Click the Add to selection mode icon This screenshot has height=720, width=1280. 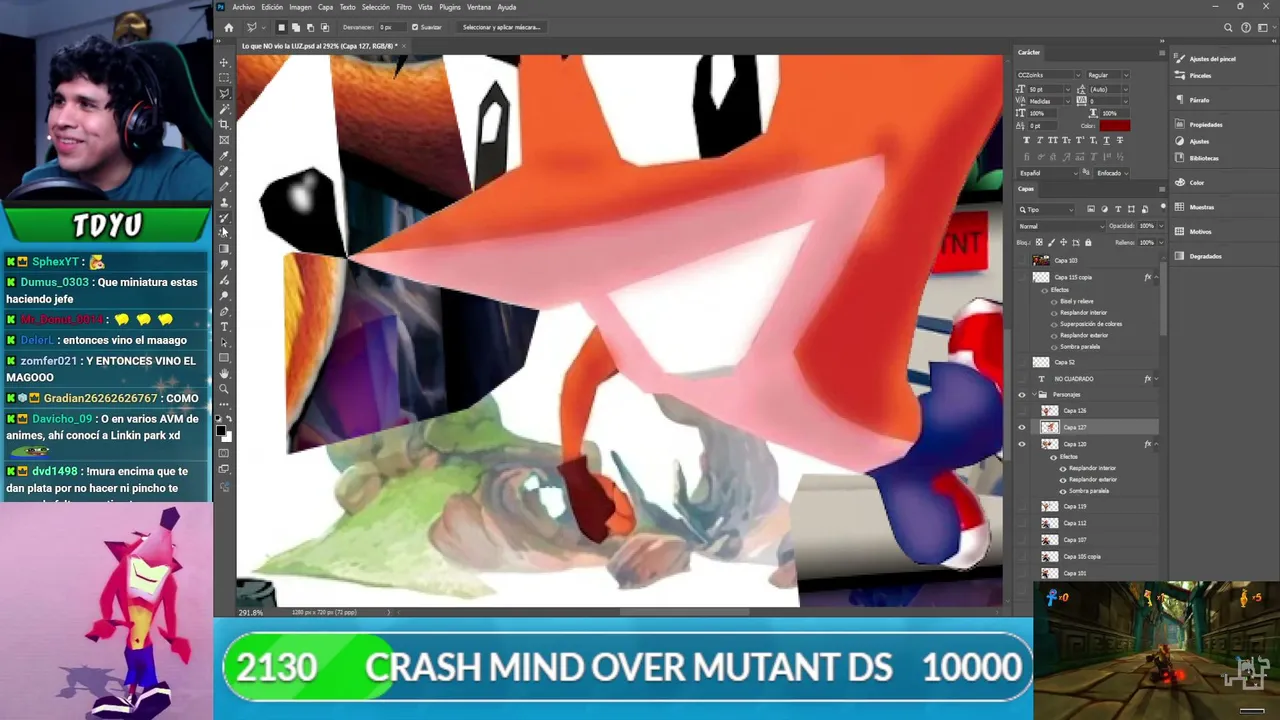coord(295,27)
